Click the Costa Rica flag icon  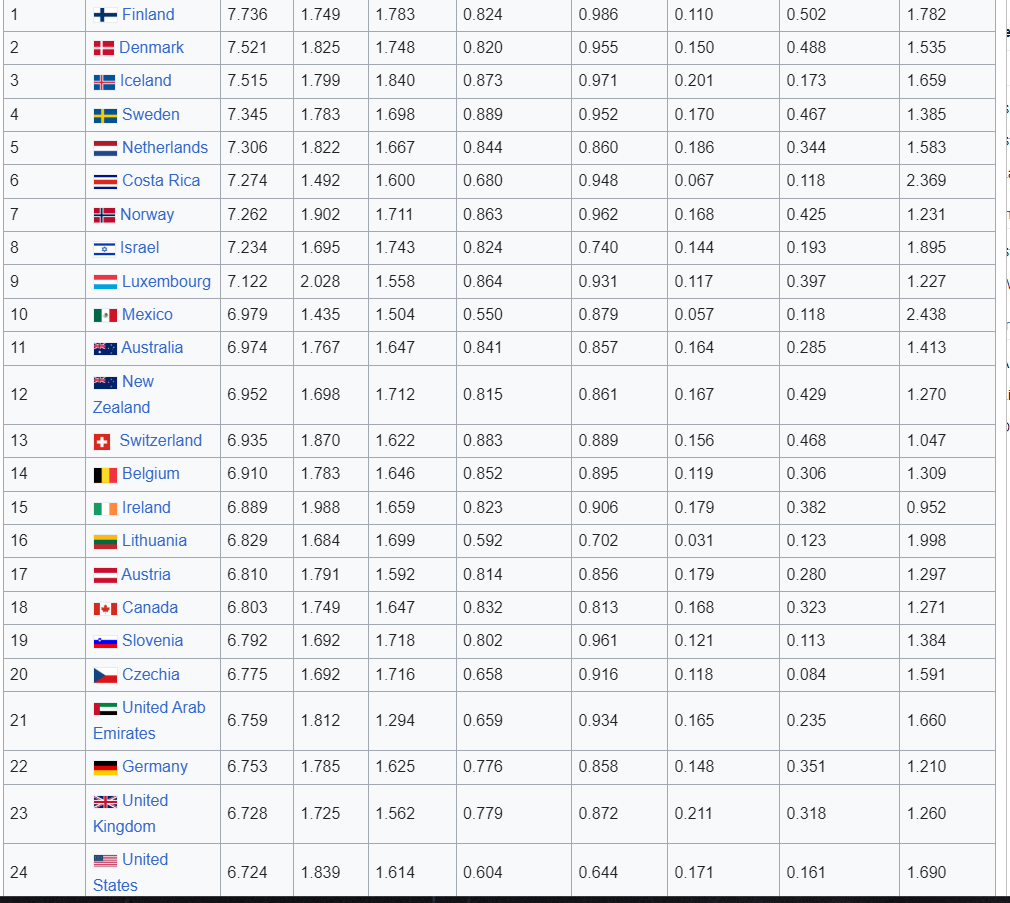click(x=105, y=182)
